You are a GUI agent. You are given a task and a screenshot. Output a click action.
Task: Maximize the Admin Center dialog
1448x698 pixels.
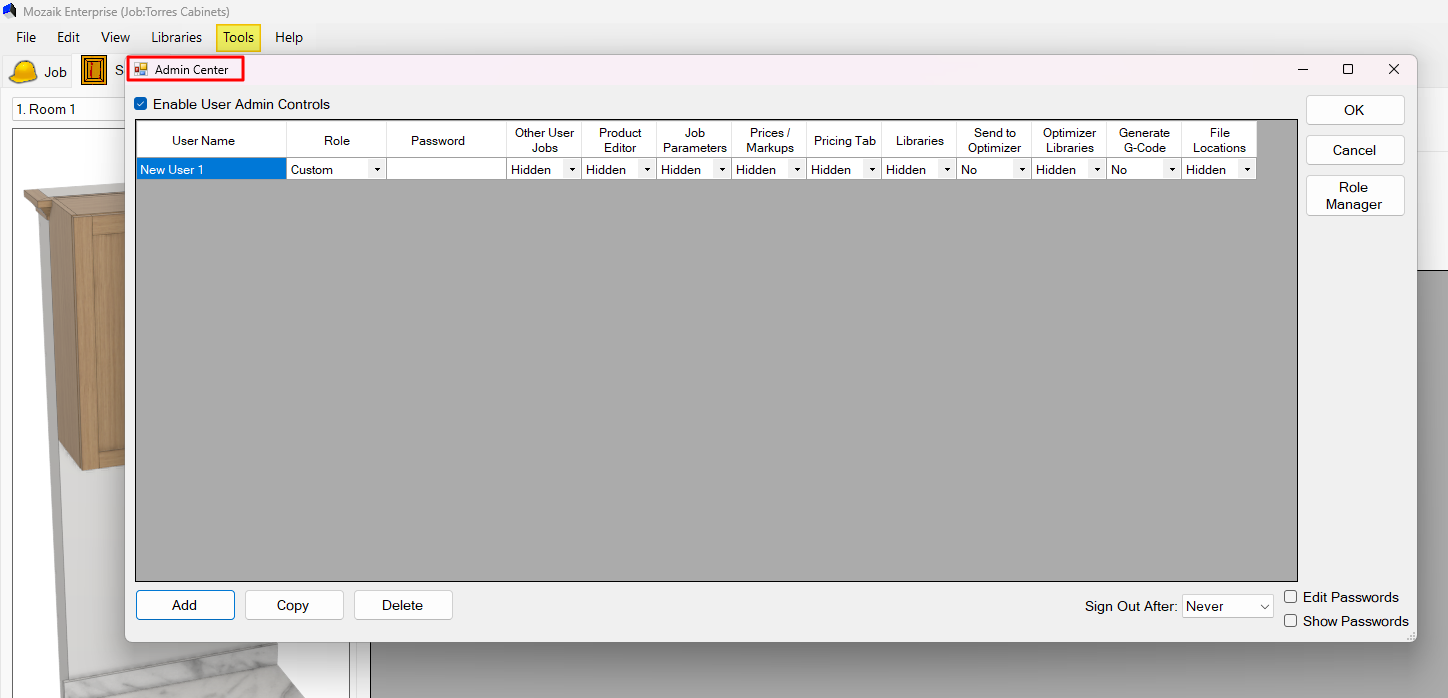[x=1348, y=69]
